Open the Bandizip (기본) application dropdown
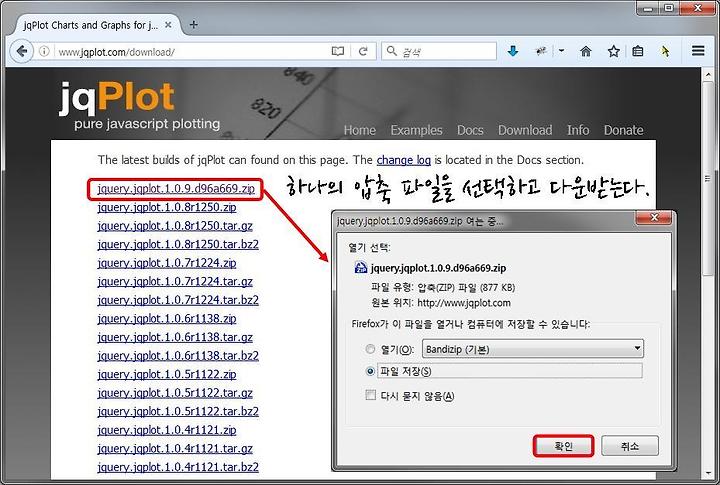This screenshot has height=485, width=720. pyautogui.click(x=533, y=349)
